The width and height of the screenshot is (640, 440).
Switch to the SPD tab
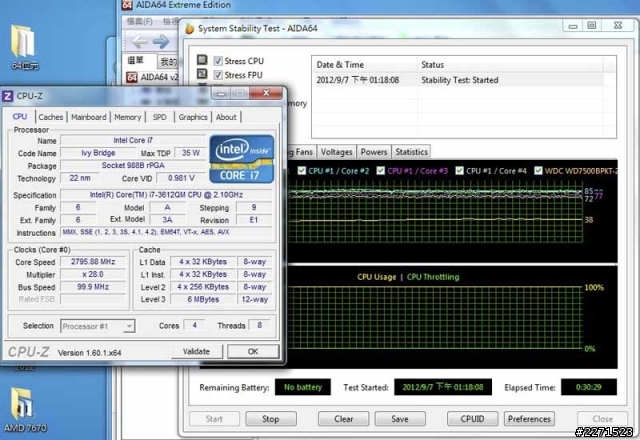point(160,117)
